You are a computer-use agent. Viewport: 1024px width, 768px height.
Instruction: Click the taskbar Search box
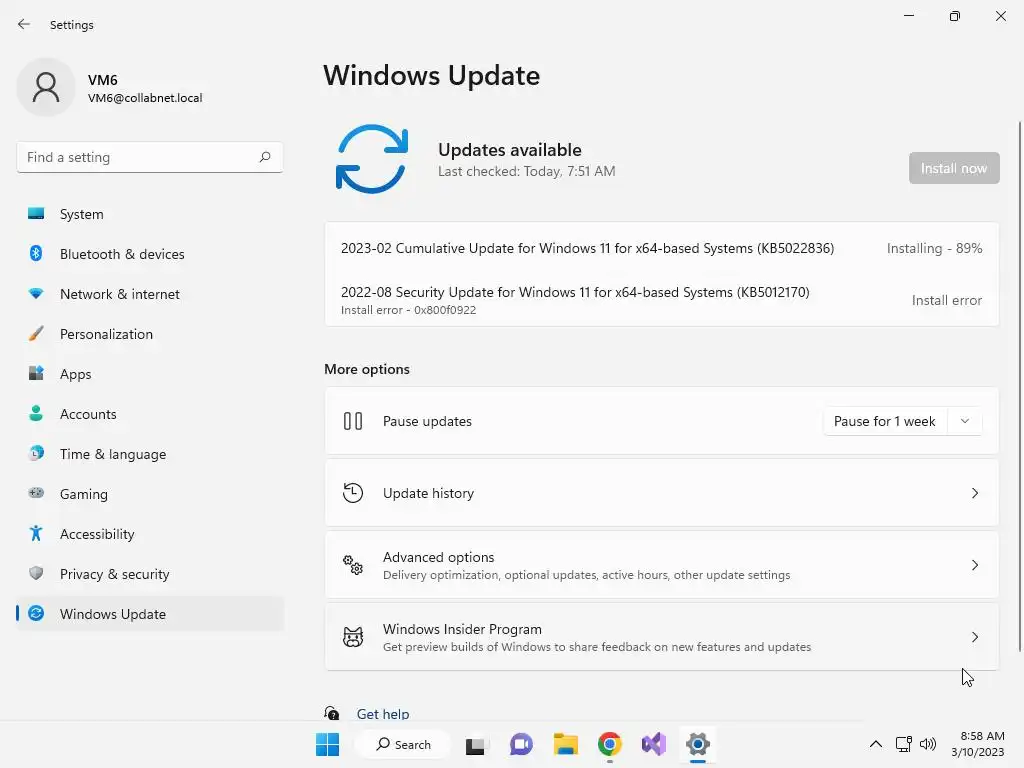[404, 744]
